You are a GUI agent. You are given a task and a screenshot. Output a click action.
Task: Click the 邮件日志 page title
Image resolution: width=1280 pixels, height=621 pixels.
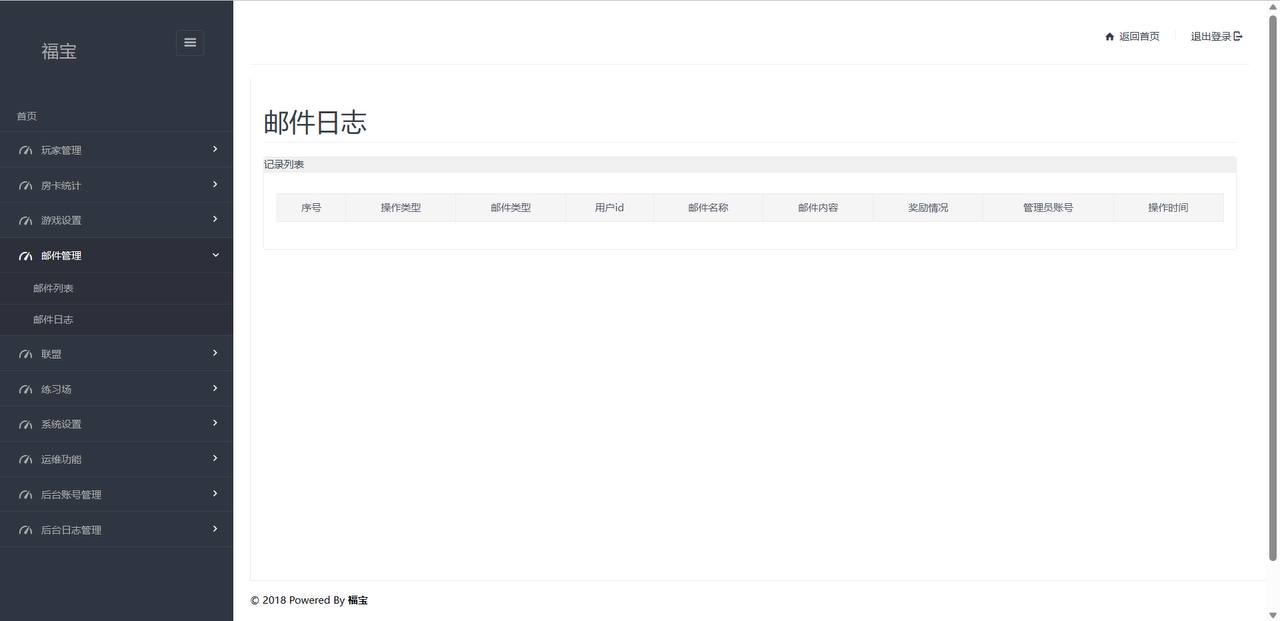pyautogui.click(x=315, y=122)
